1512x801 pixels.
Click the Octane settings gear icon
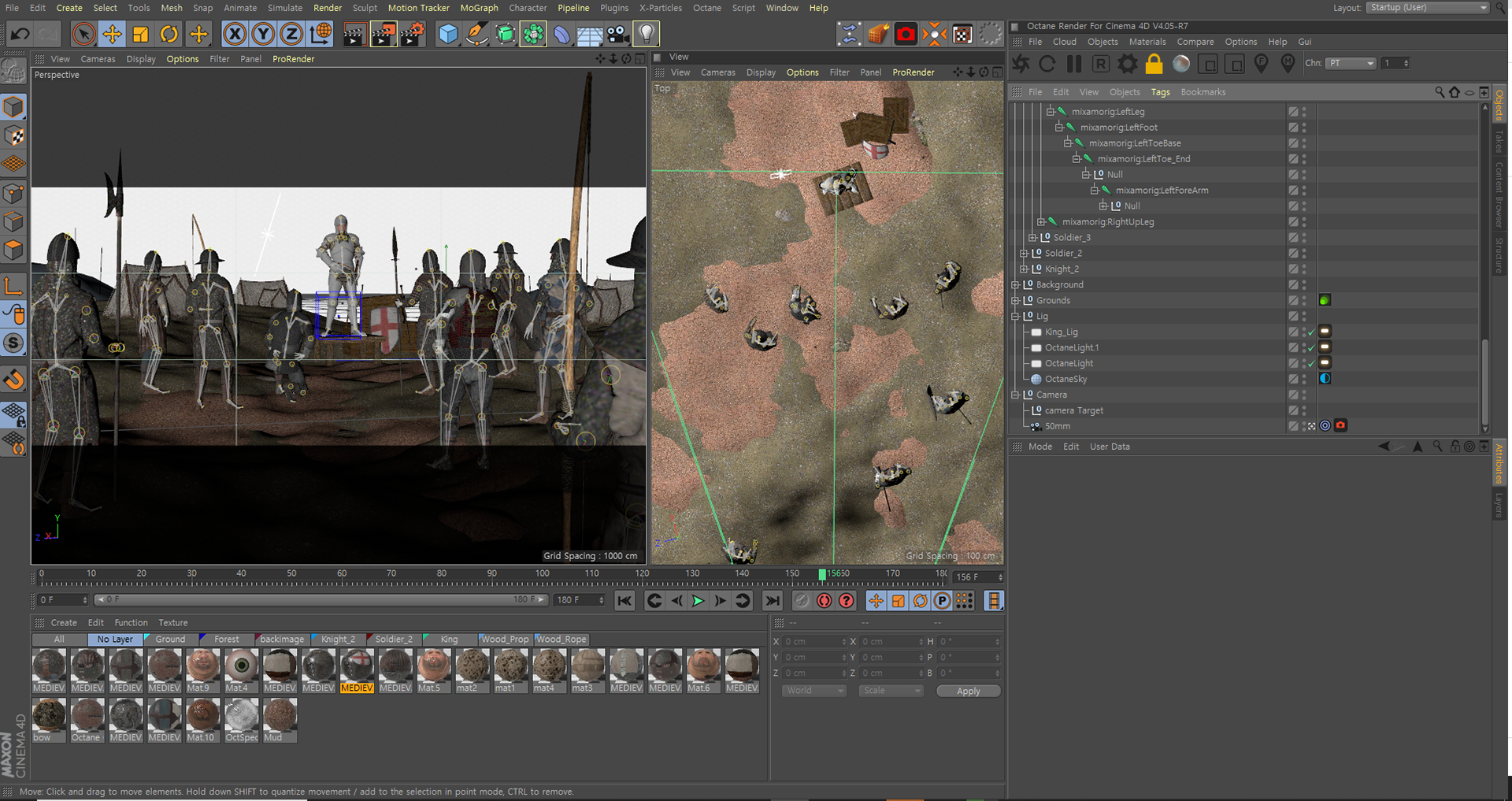(1128, 64)
